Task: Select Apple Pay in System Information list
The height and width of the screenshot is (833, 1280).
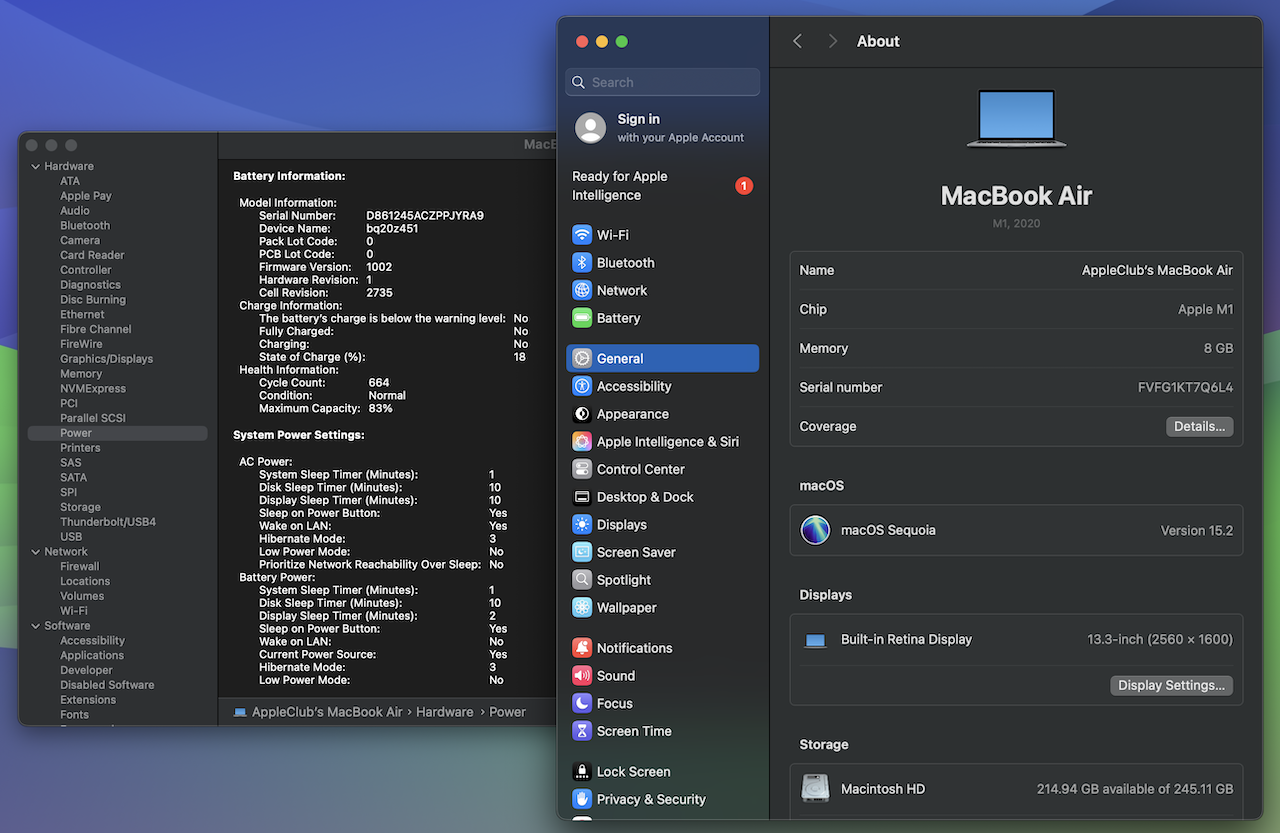Action: pos(86,196)
